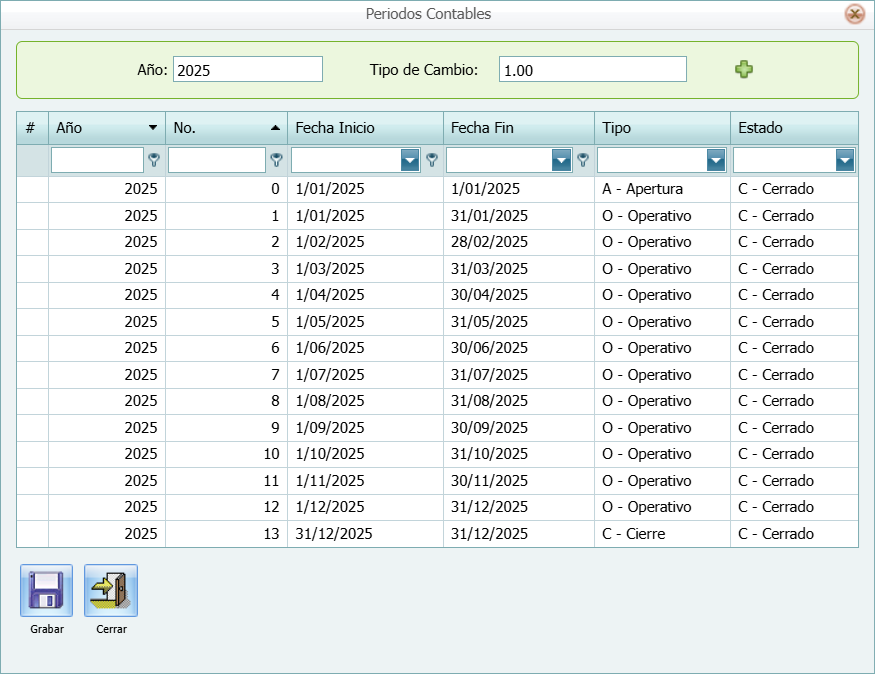This screenshot has height=674, width=875.
Task: Click the Tipo de Cambio input field
Action: (x=592, y=69)
